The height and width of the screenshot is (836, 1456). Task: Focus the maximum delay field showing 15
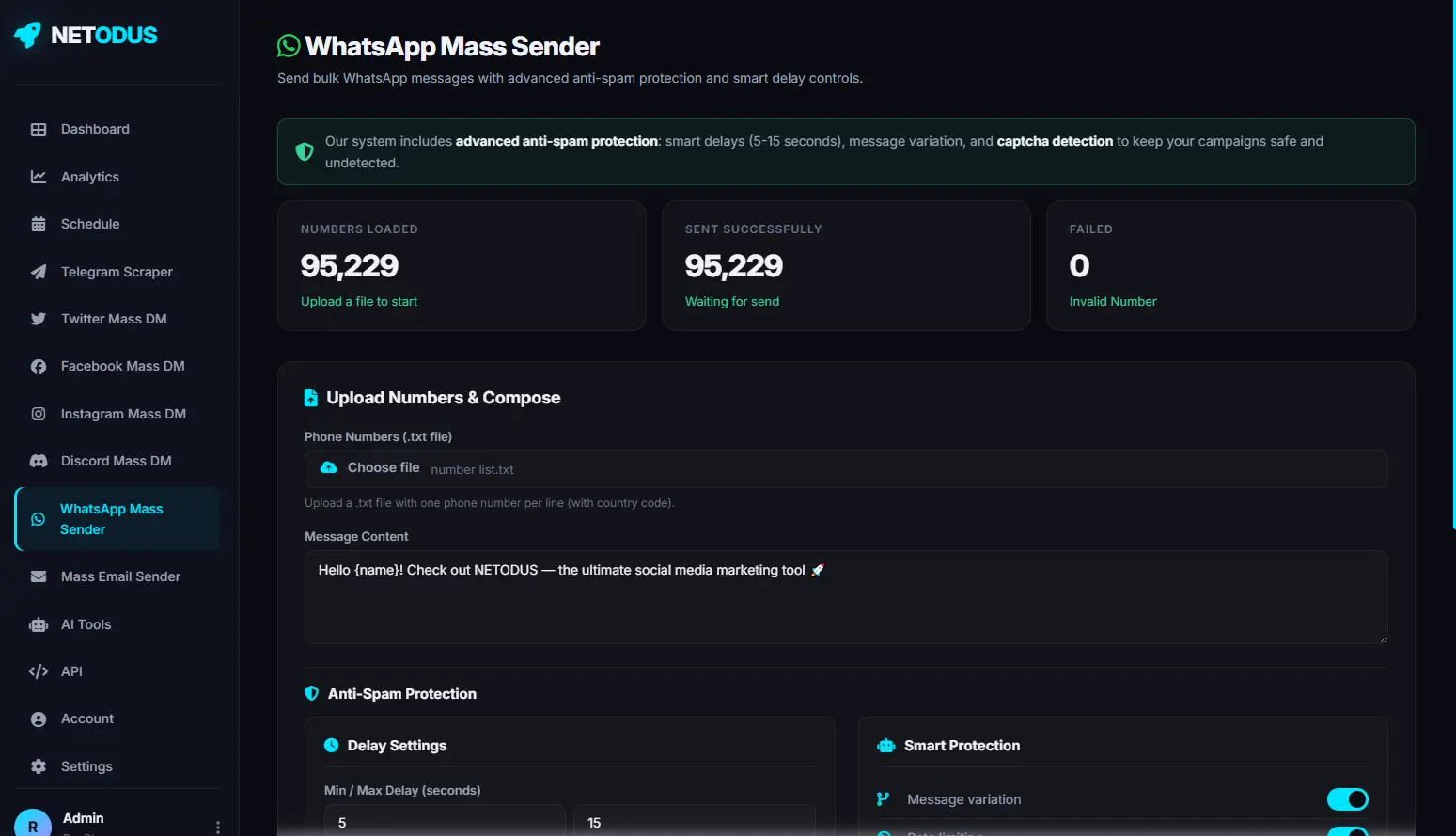click(x=695, y=822)
